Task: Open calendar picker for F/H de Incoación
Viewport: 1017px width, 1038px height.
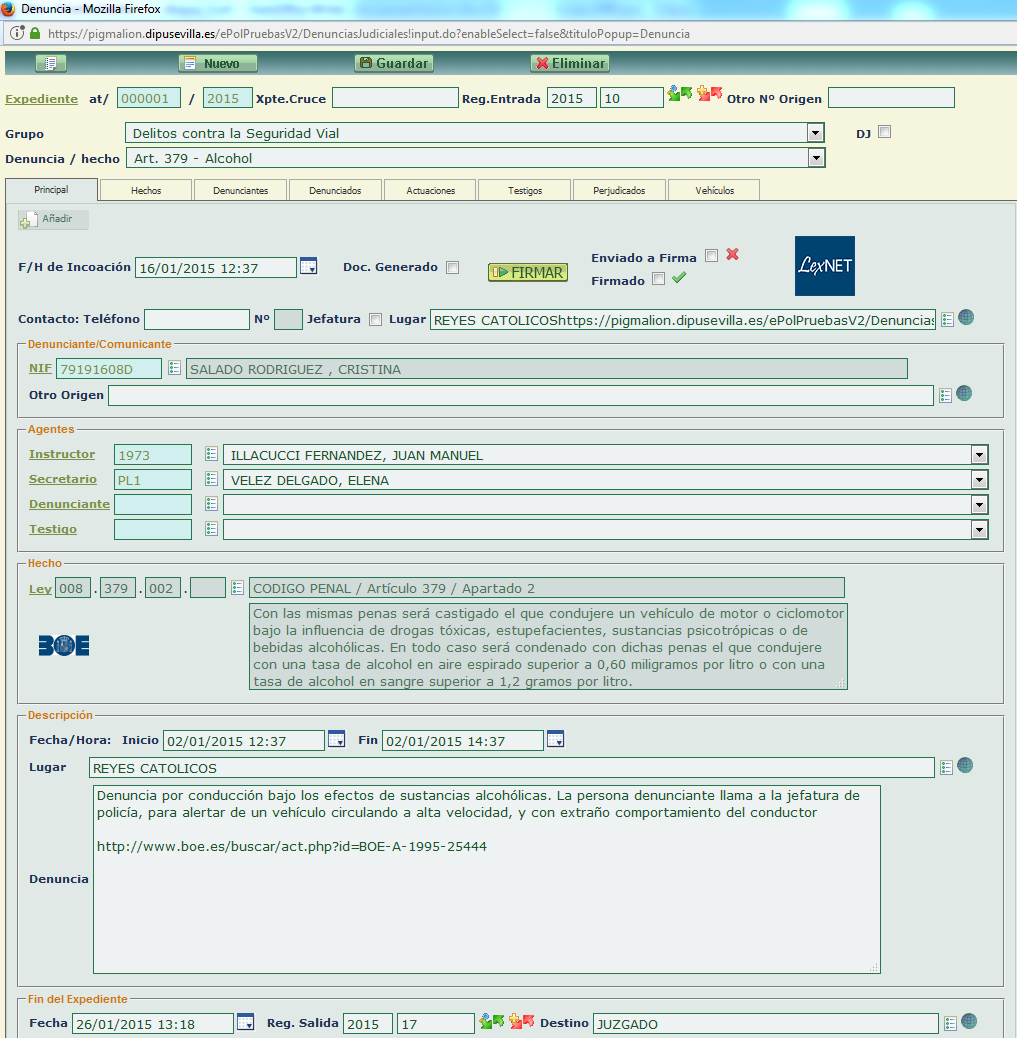Action: click(309, 267)
